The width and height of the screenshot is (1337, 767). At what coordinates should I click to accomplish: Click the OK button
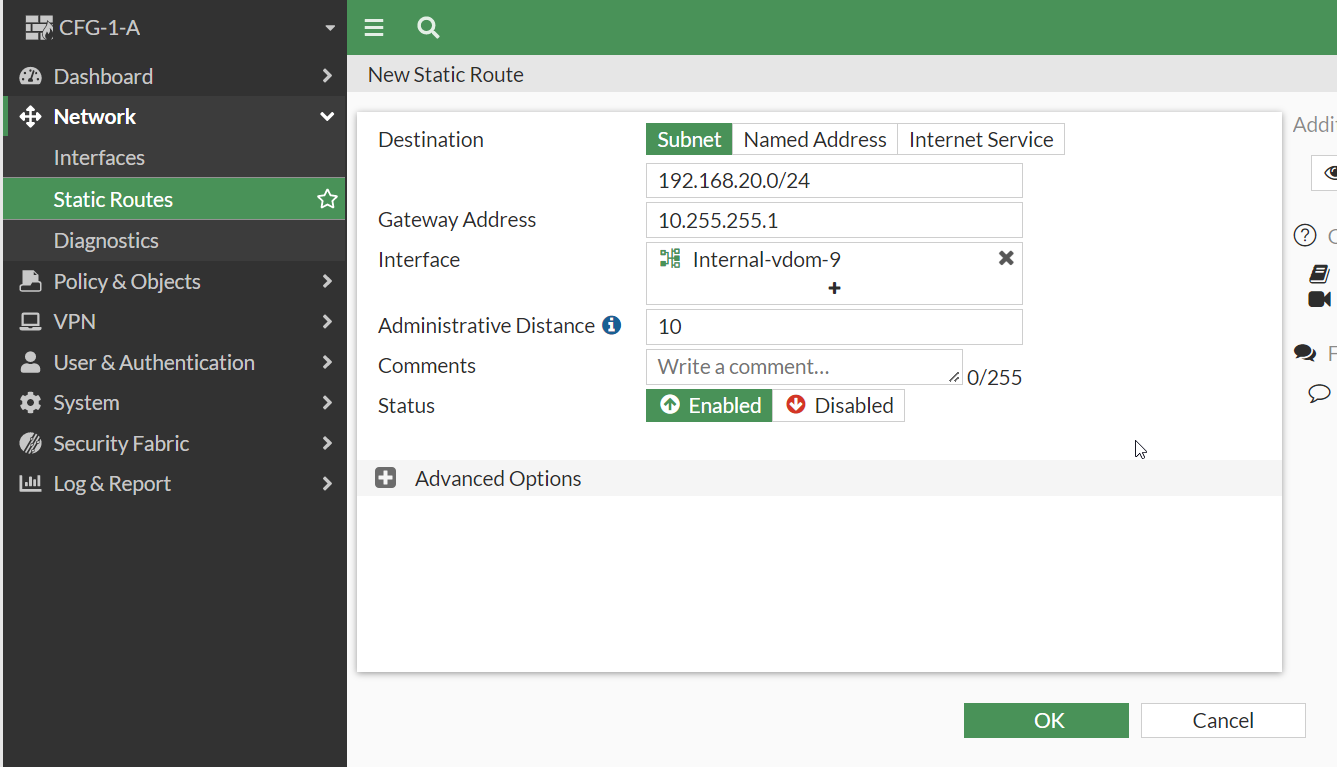pyautogui.click(x=1045, y=720)
